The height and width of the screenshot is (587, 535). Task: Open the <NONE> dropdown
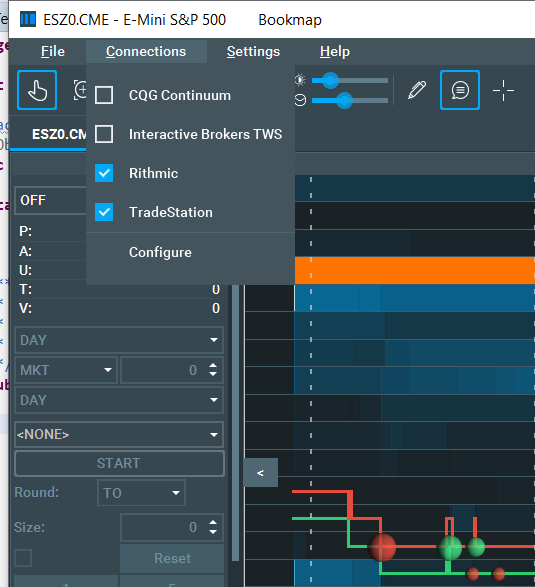119,434
